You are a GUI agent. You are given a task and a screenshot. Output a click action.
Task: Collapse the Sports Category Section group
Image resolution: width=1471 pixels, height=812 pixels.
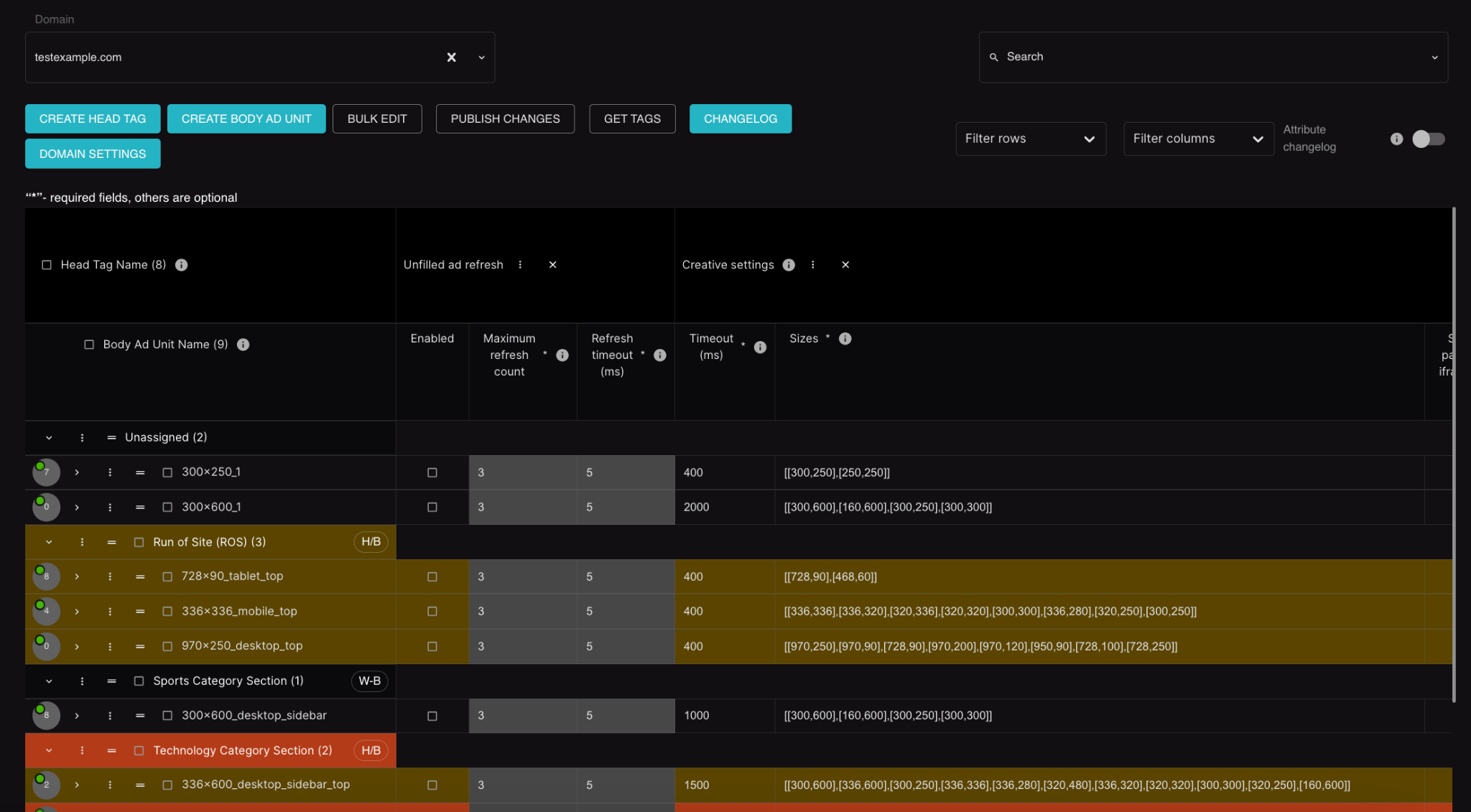point(49,681)
